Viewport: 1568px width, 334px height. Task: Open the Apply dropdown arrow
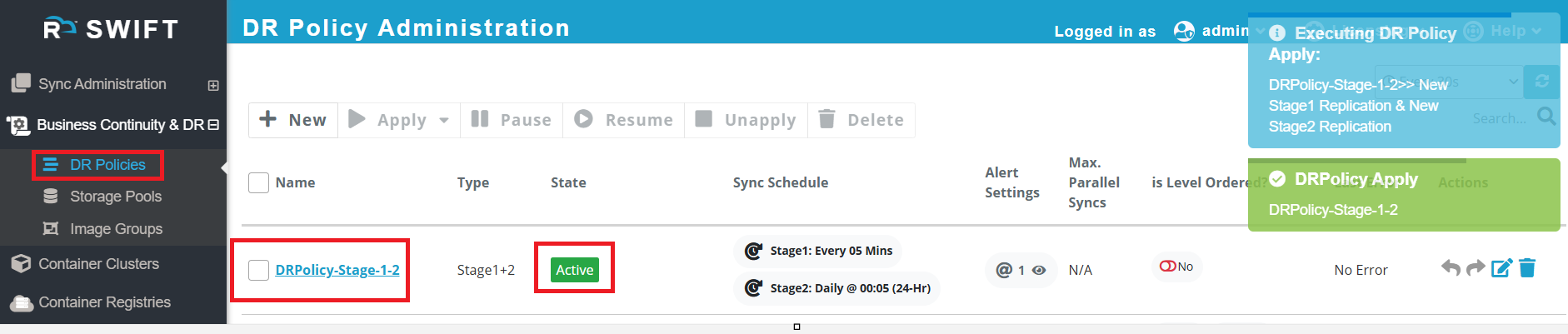coord(444,121)
